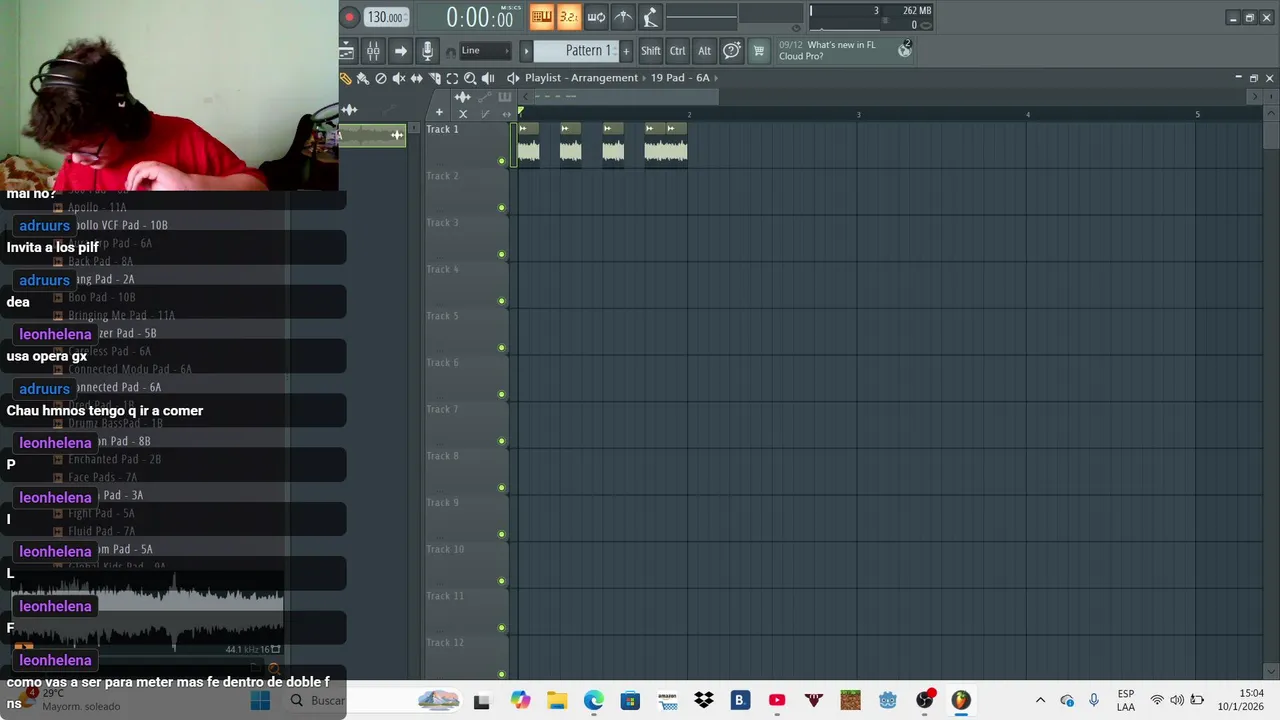Image resolution: width=1280 pixels, height=720 pixels.
Task: Click the figure-with-lamp icon in top toolbar
Action: click(x=650, y=17)
